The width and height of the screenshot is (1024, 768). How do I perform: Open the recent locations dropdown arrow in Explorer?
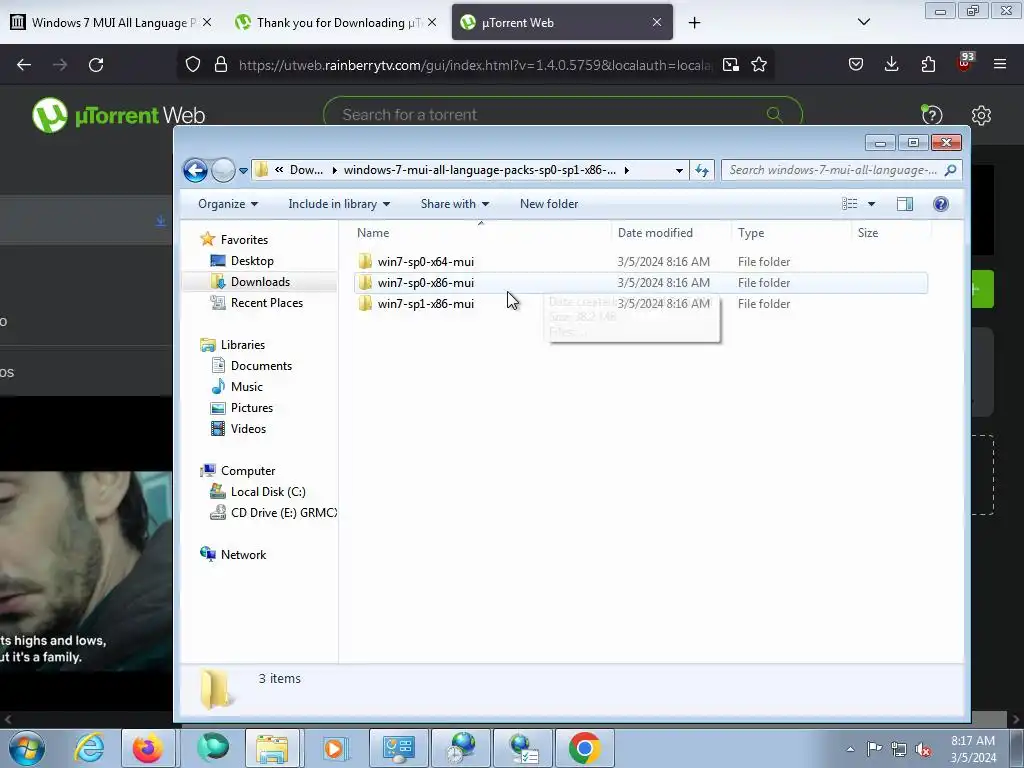click(x=243, y=171)
